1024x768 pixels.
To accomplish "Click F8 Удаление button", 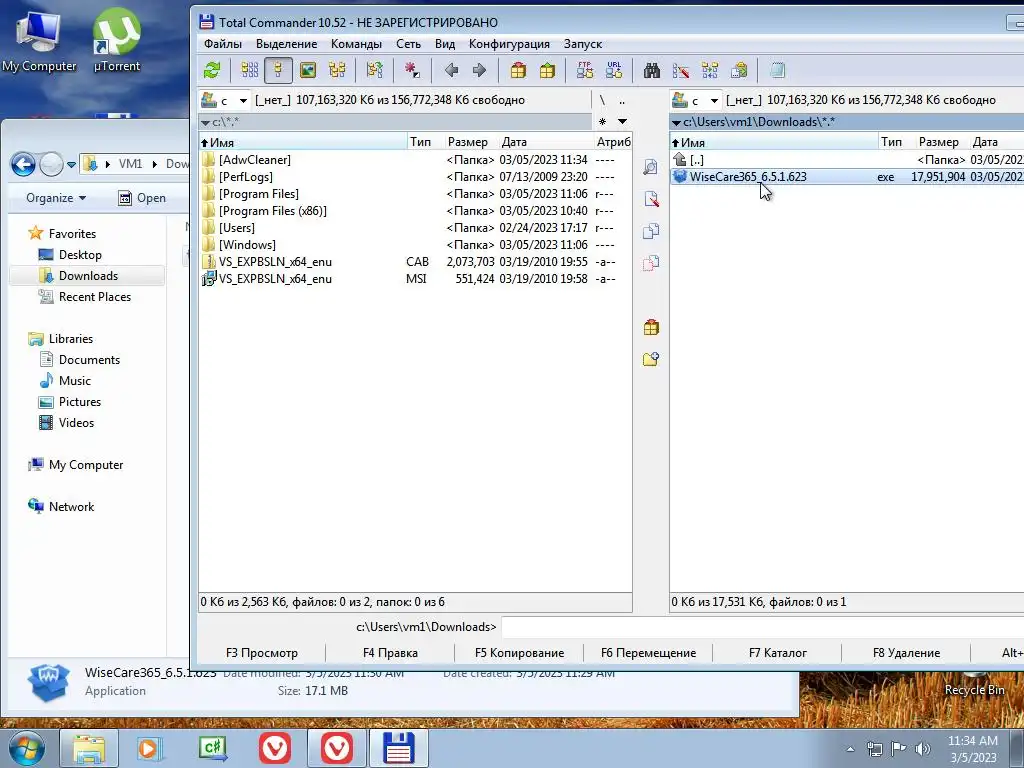I will pos(906,652).
